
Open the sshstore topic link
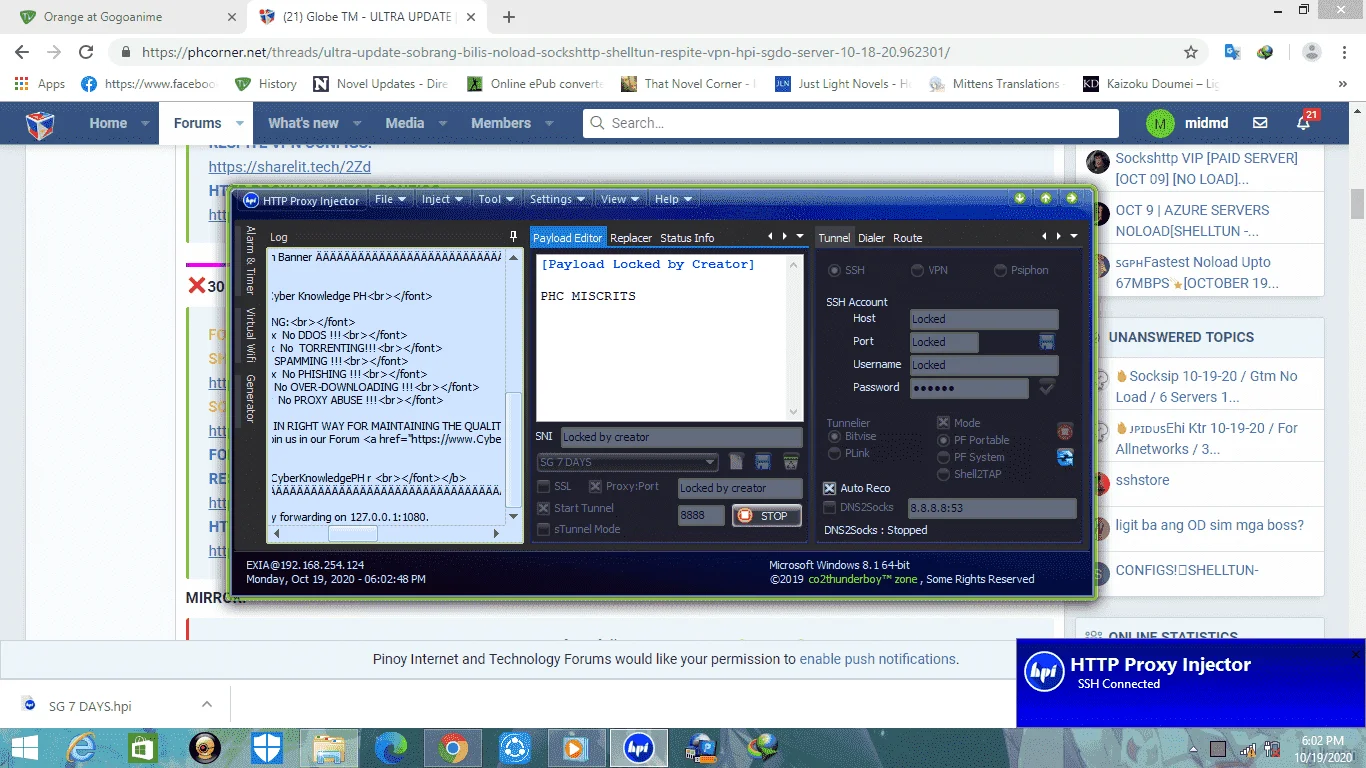coord(1142,480)
